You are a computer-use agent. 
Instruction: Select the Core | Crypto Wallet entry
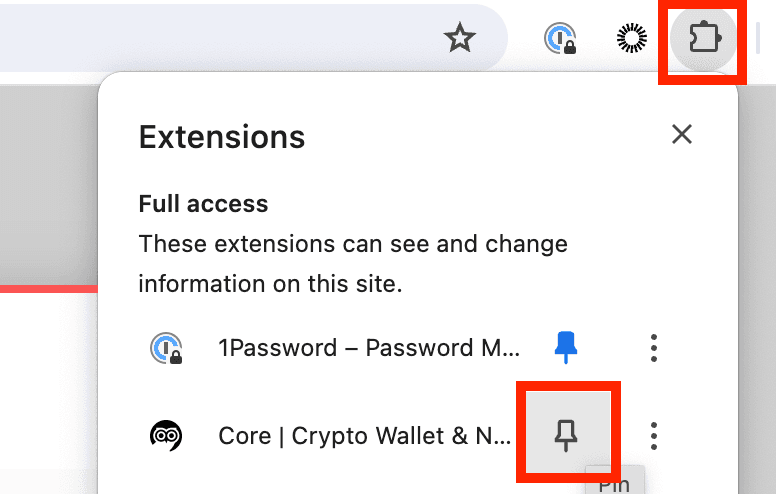pyautogui.click(x=364, y=435)
